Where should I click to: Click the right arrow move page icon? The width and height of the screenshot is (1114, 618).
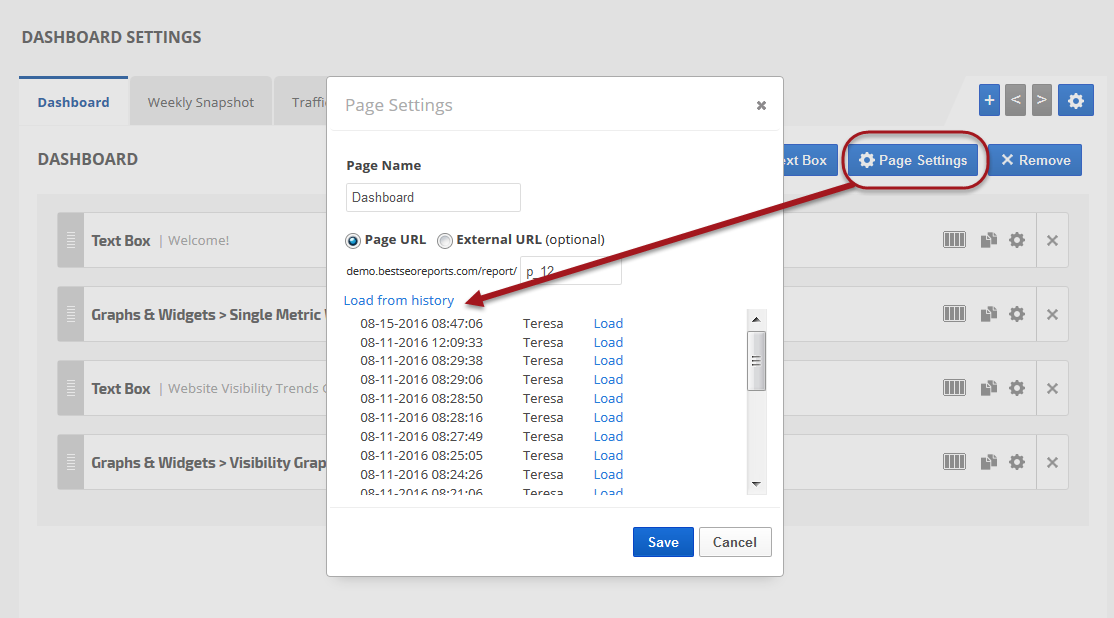(x=1041, y=100)
